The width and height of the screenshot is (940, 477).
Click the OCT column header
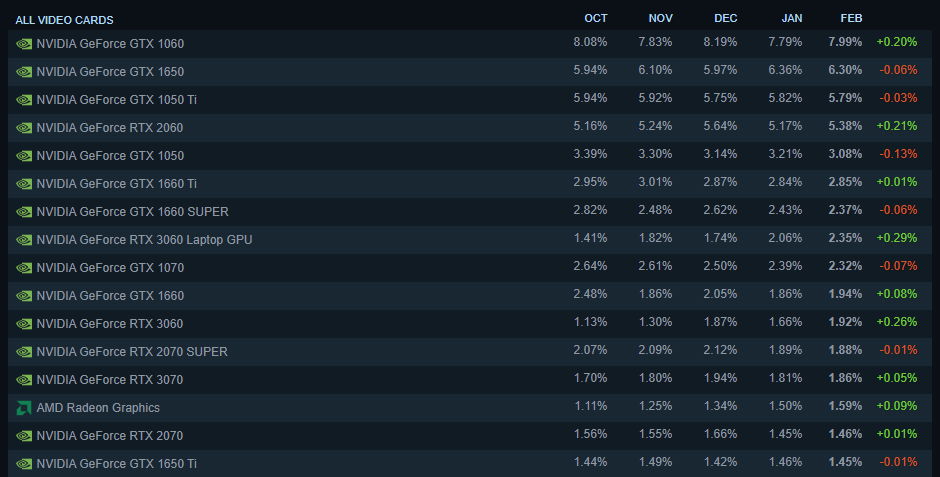(595, 18)
